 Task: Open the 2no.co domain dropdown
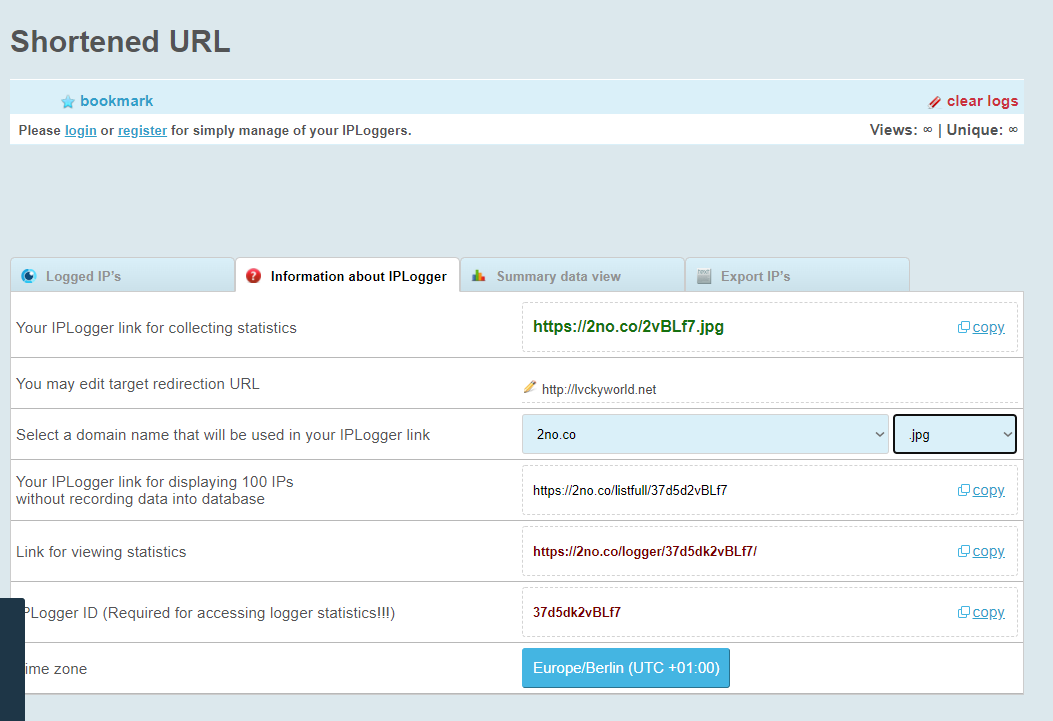(x=705, y=435)
